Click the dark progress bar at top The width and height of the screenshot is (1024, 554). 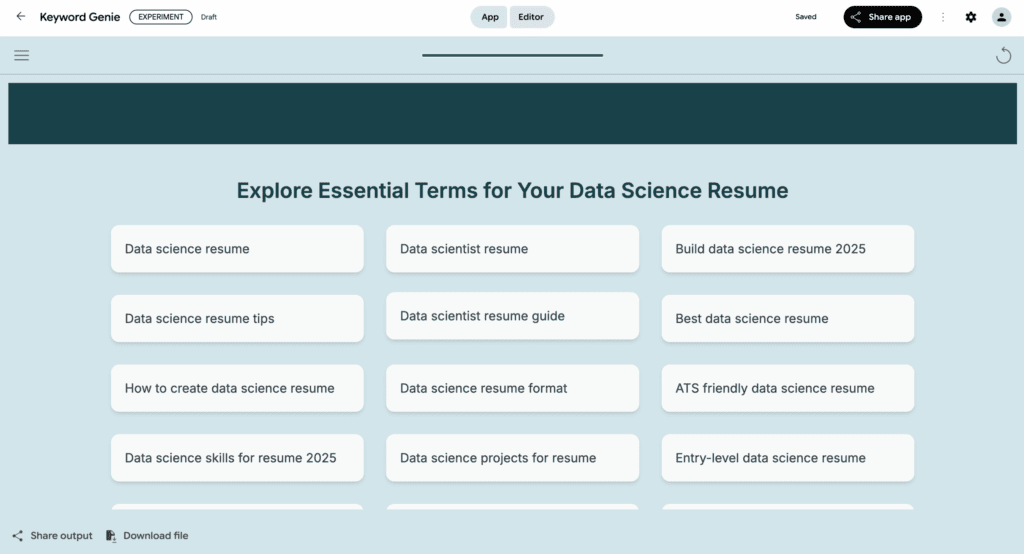(512, 55)
